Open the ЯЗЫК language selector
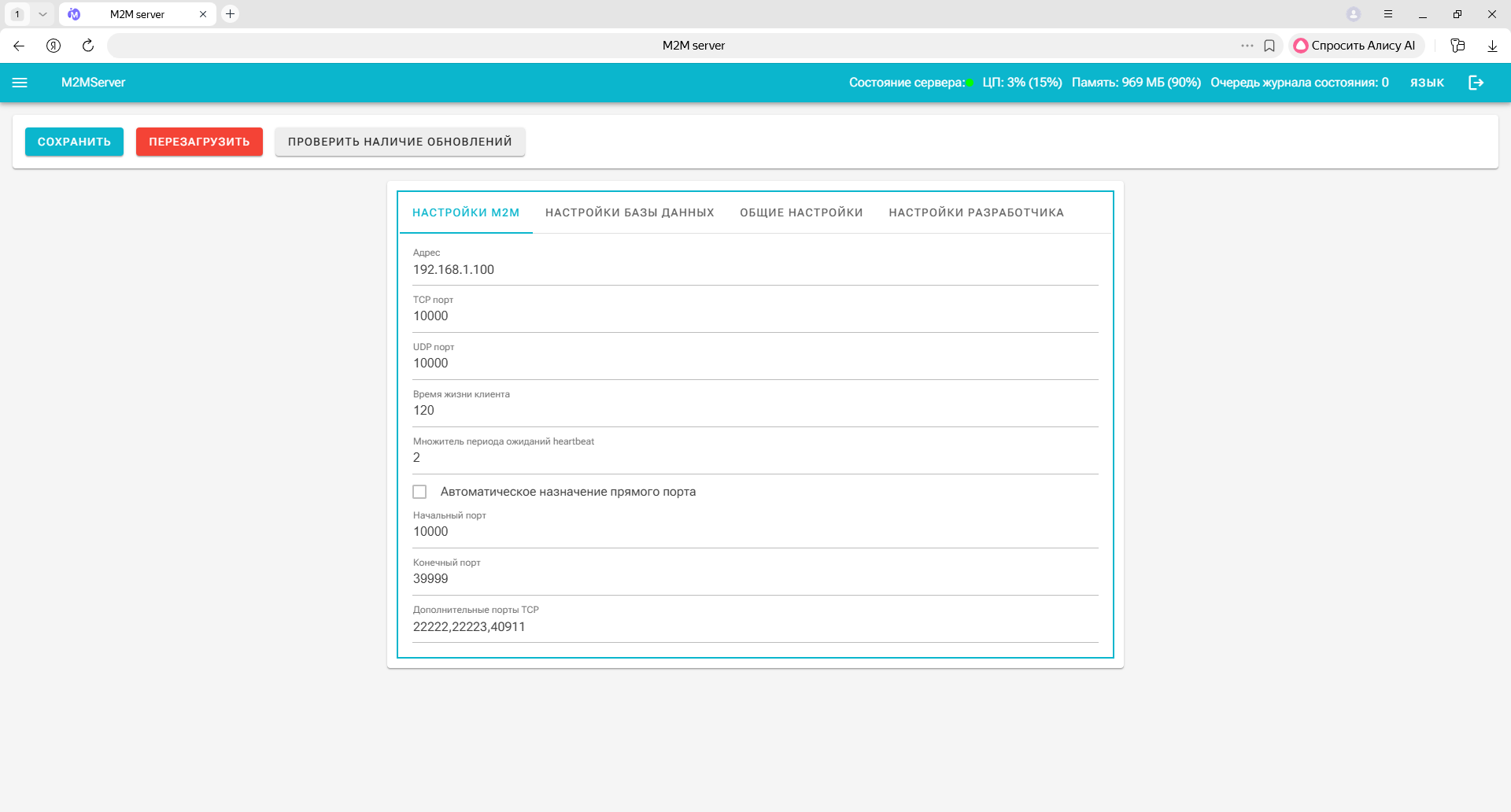The height and width of the screenshot is (812, 1511). pyautogui.click(x=1427, y=83)
